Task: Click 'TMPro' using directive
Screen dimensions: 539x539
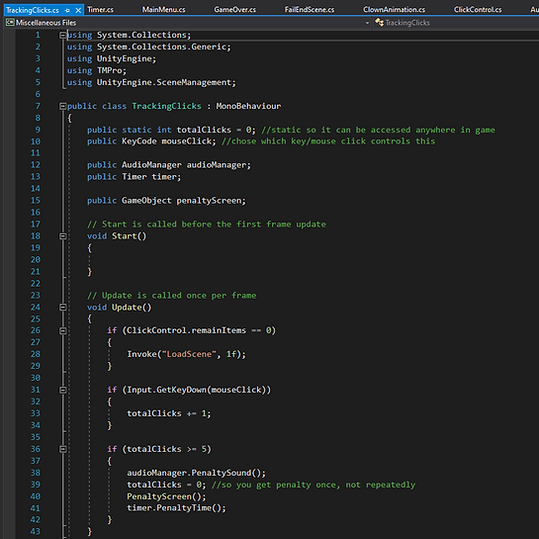Action: [x=109, y=70]
